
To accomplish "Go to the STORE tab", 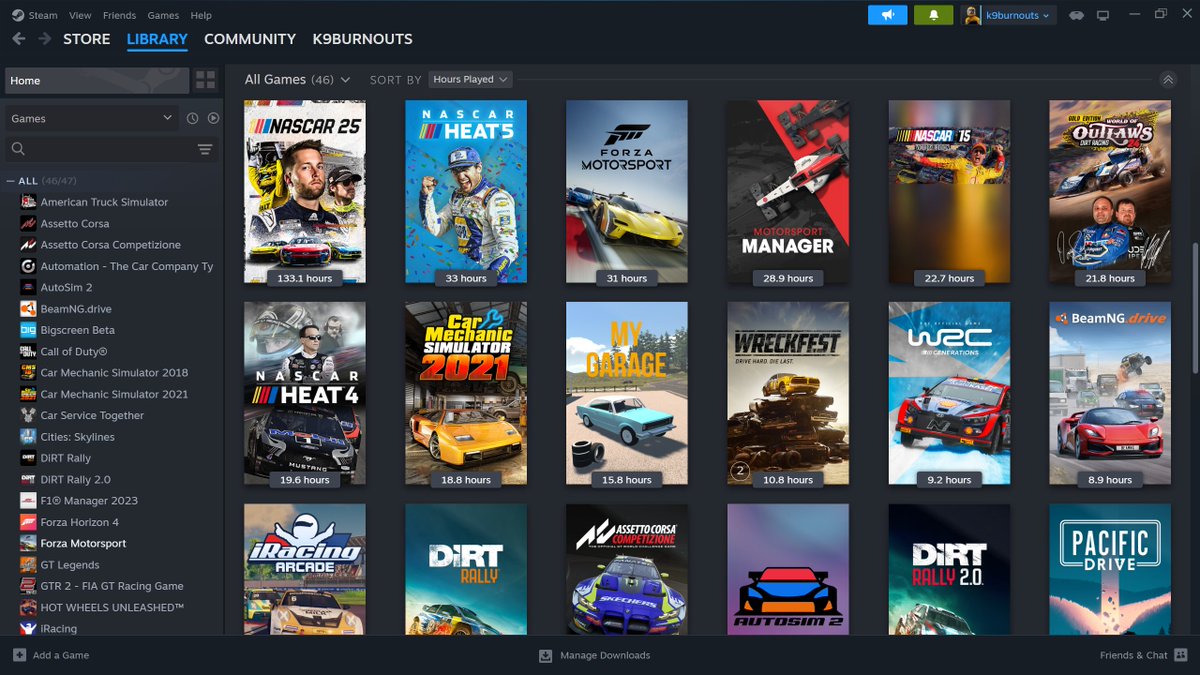I will click(87, 39).
